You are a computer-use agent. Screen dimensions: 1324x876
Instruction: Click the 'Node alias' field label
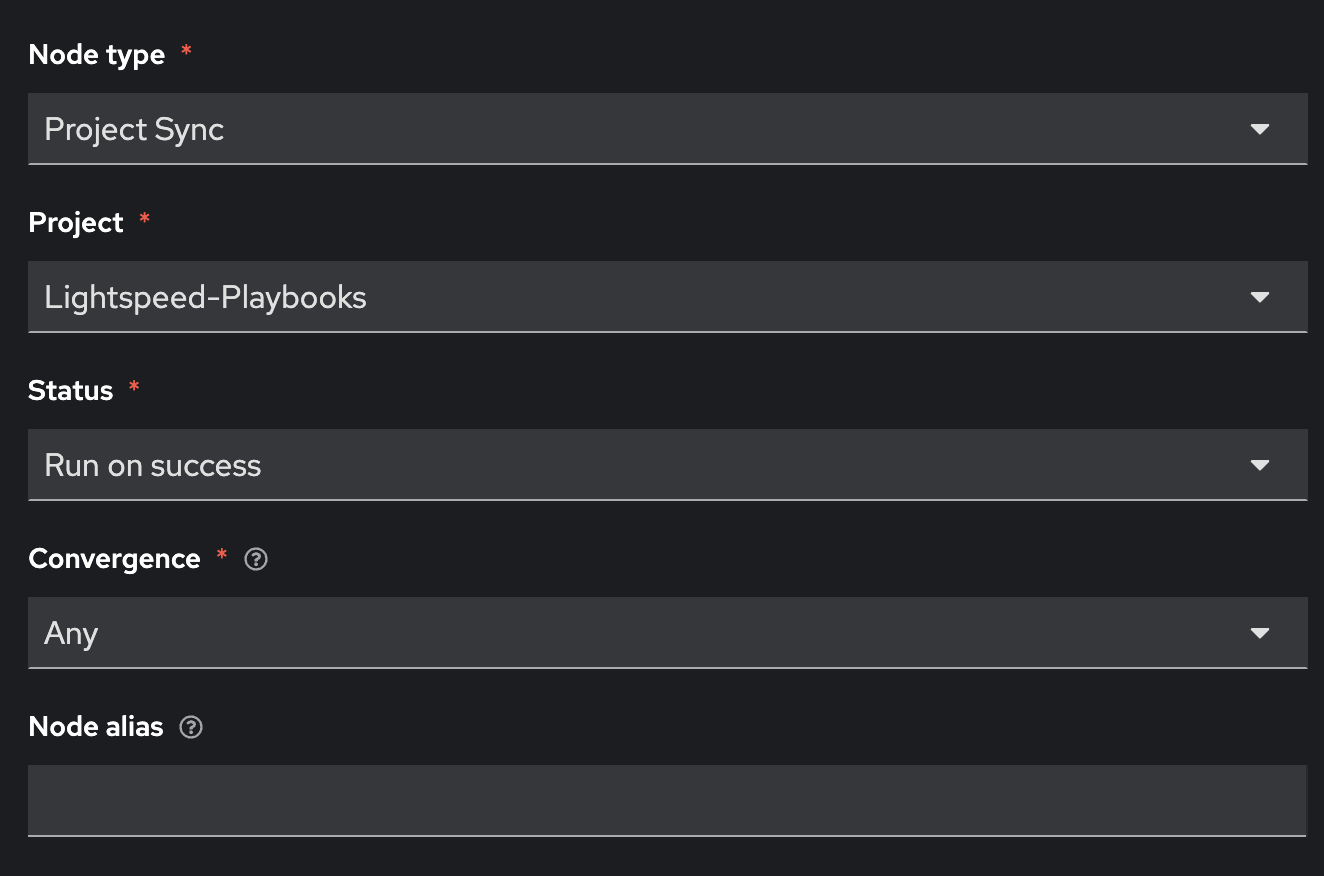(96, 727)
